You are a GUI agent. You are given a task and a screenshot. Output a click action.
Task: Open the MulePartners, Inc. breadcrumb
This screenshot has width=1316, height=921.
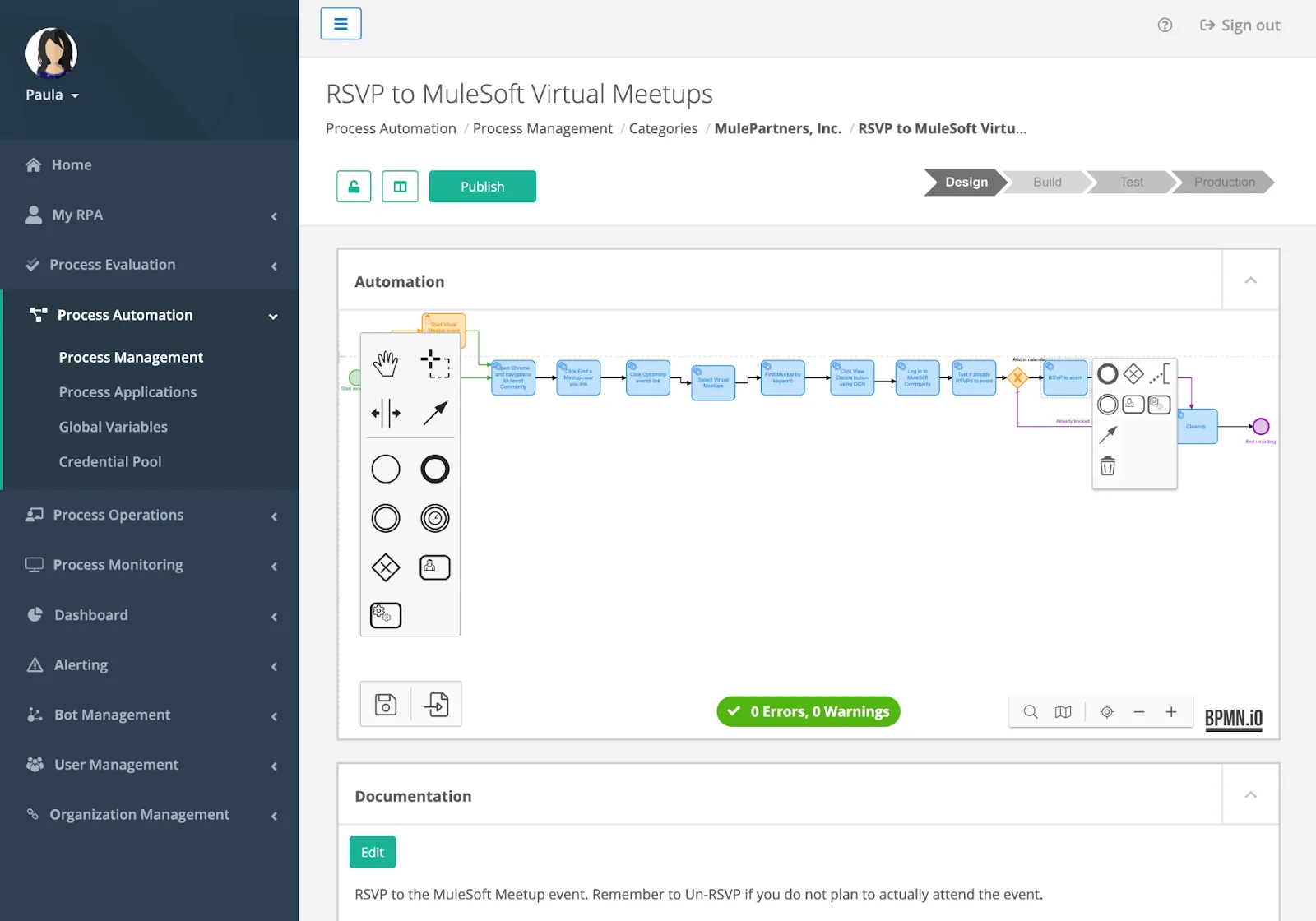click(777, 129)
